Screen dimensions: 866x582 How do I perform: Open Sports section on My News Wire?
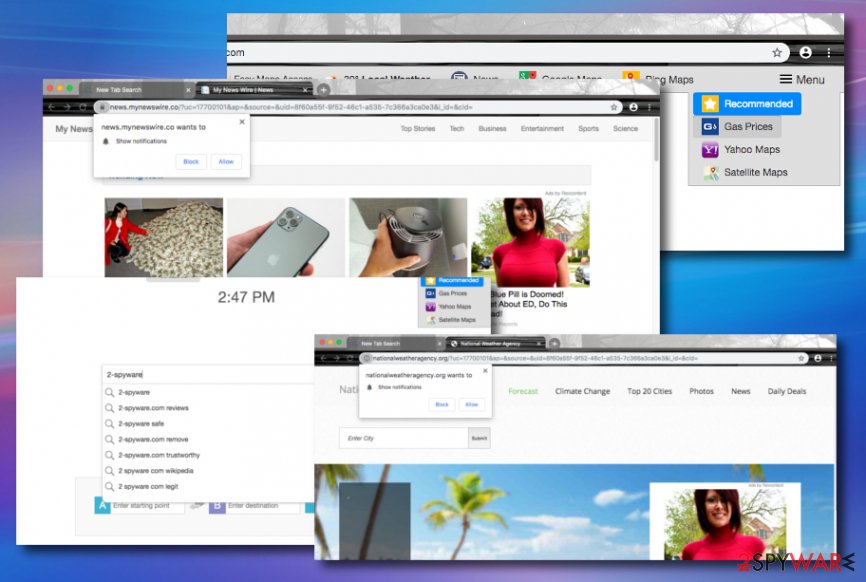coord(588,129)
